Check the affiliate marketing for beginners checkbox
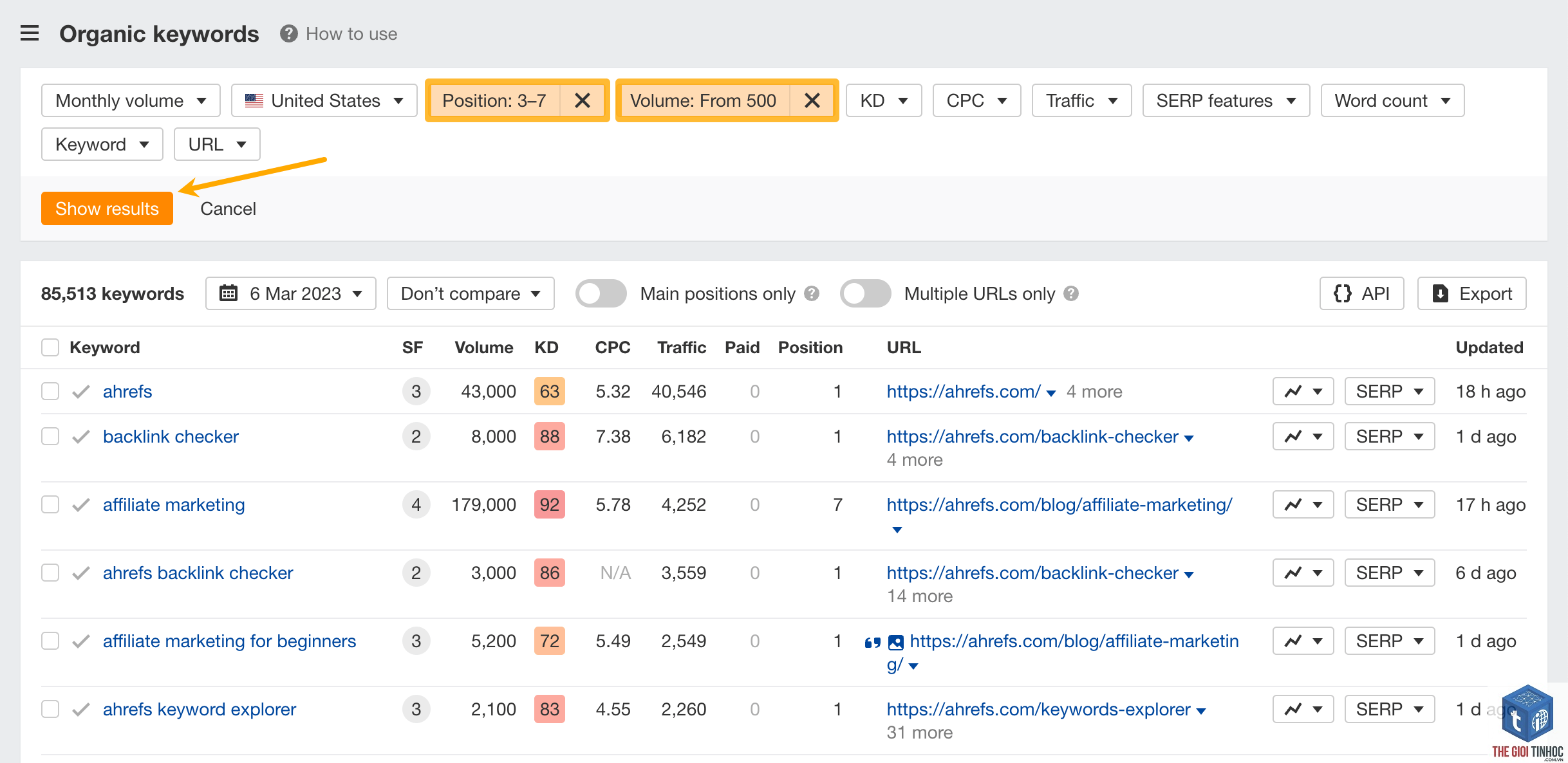The height and width of the screenshot is (763, 1568). point(50,641)
